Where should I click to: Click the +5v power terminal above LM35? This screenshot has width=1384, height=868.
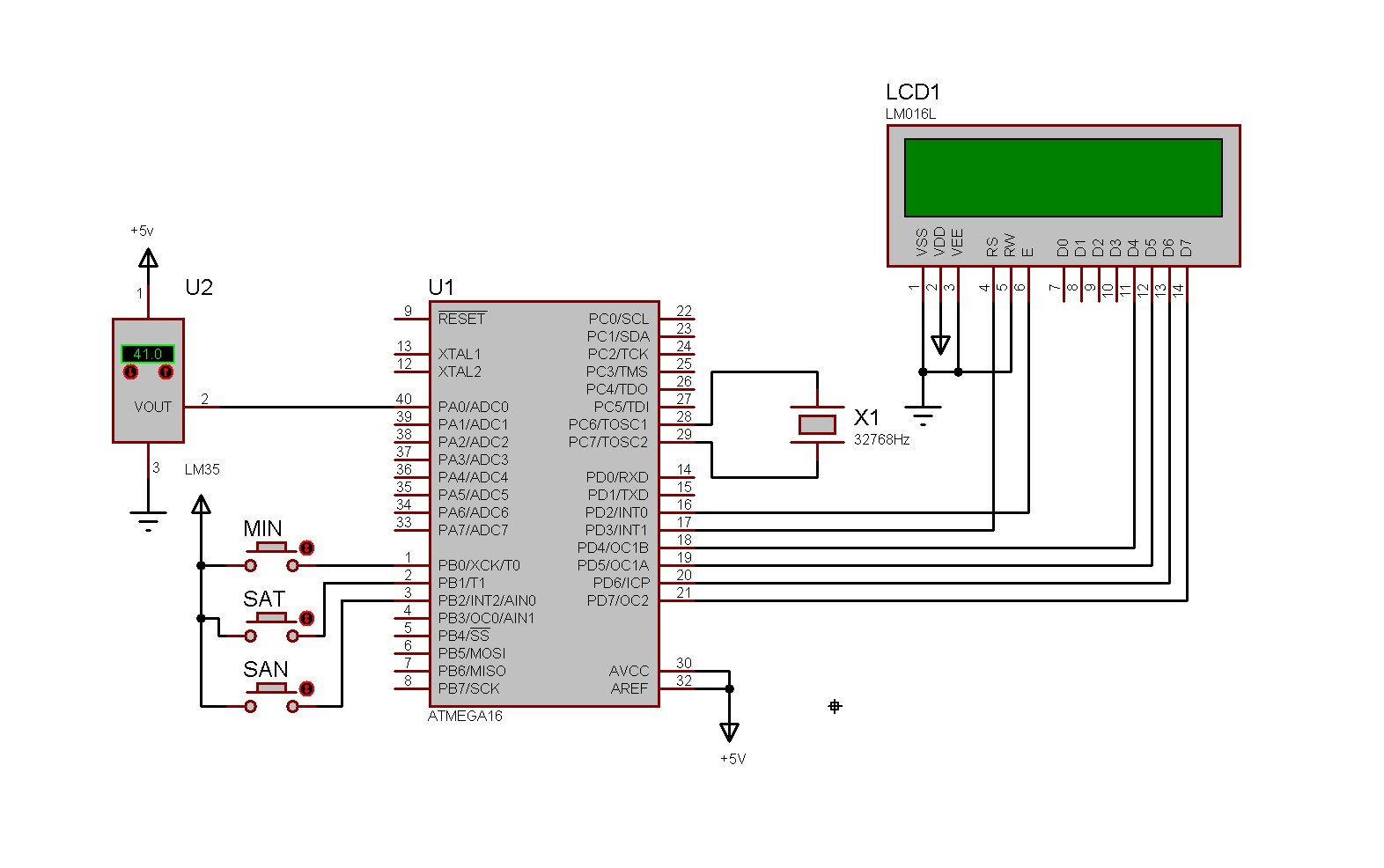(x=148, y=257)
